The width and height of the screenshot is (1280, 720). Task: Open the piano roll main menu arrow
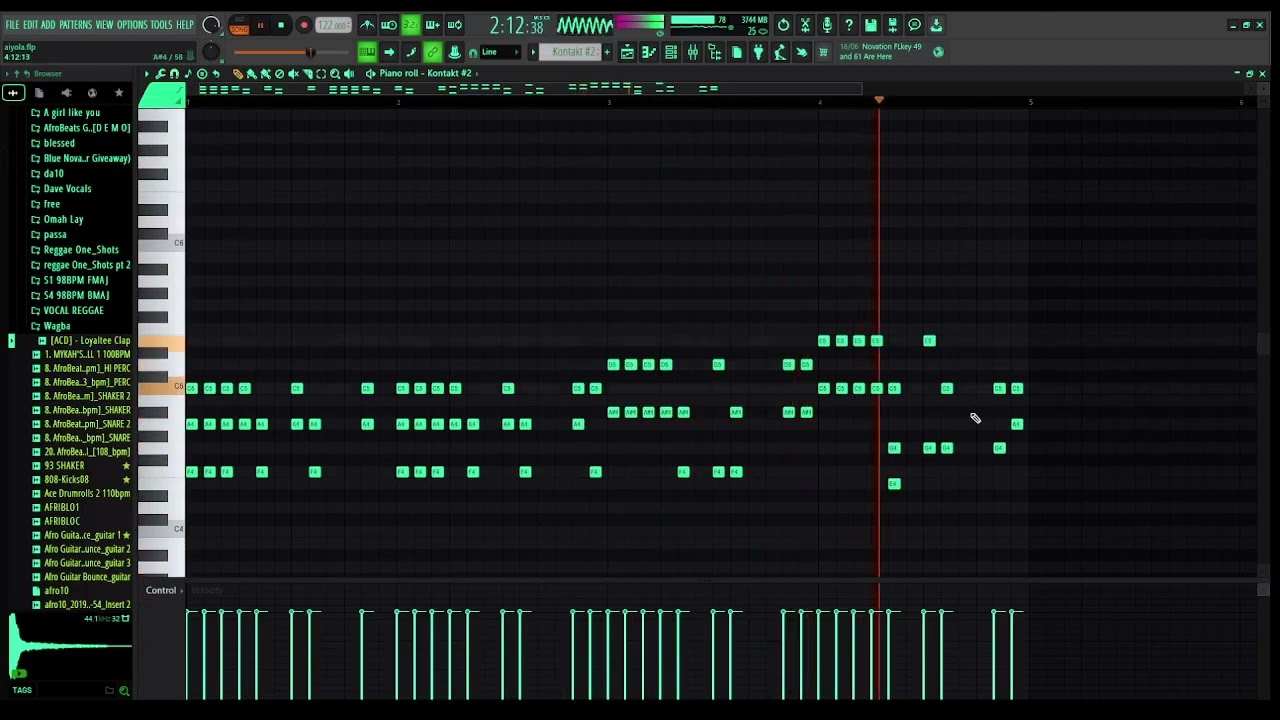[147, 74]
